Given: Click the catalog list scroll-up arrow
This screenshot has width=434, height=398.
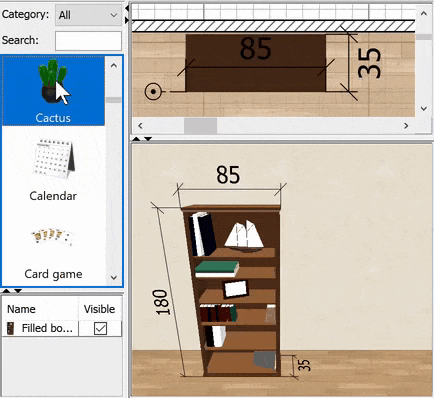Looking at the screenshot, I should click(x=114, y=66).
